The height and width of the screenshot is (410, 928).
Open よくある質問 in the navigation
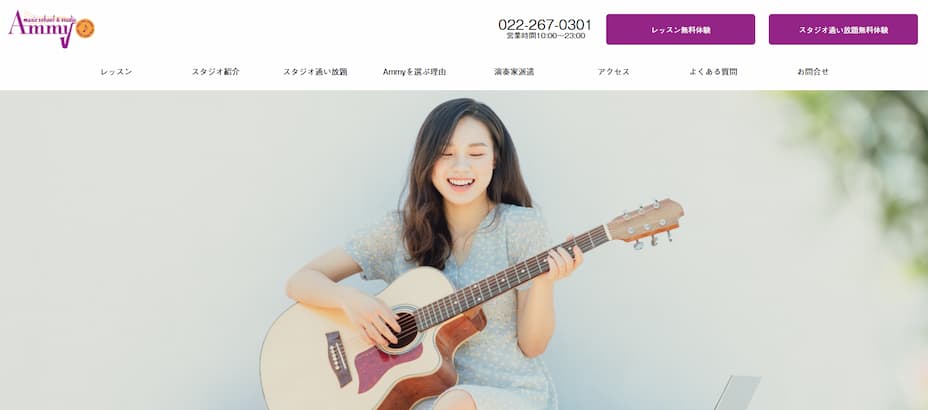pos(713,72)
